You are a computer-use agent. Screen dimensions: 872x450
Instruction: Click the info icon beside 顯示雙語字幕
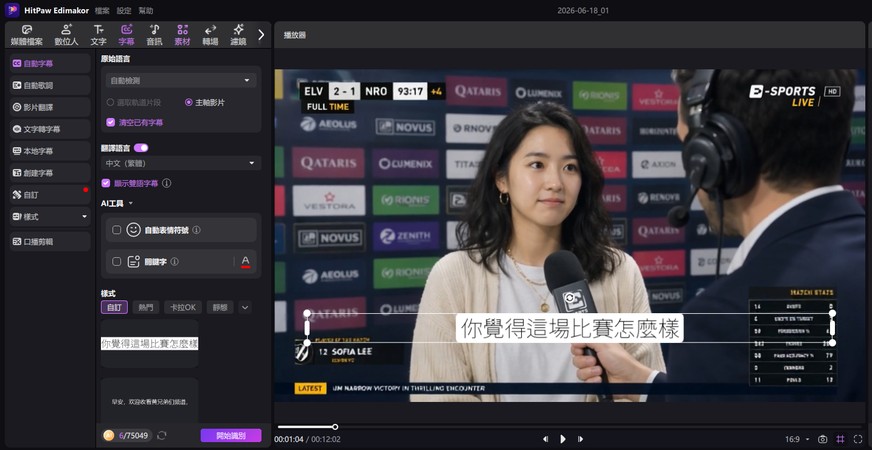coord(166,183)
